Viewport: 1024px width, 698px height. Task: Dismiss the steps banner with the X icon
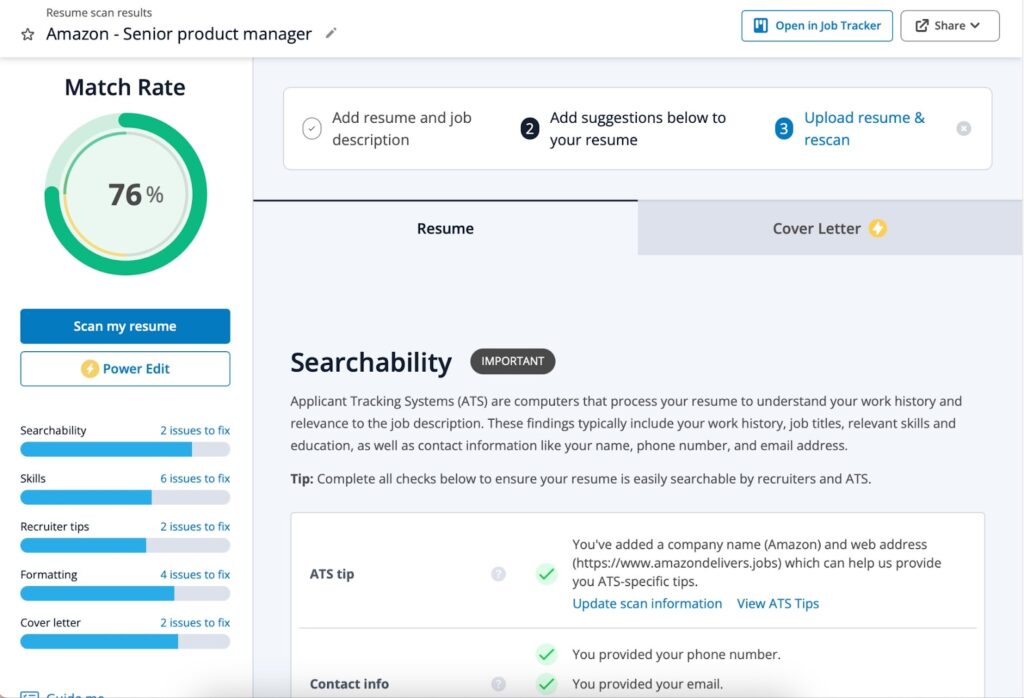coord(963,128)
